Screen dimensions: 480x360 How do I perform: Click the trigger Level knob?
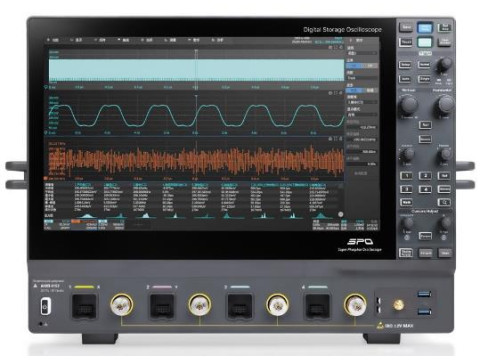click(444, 65)
